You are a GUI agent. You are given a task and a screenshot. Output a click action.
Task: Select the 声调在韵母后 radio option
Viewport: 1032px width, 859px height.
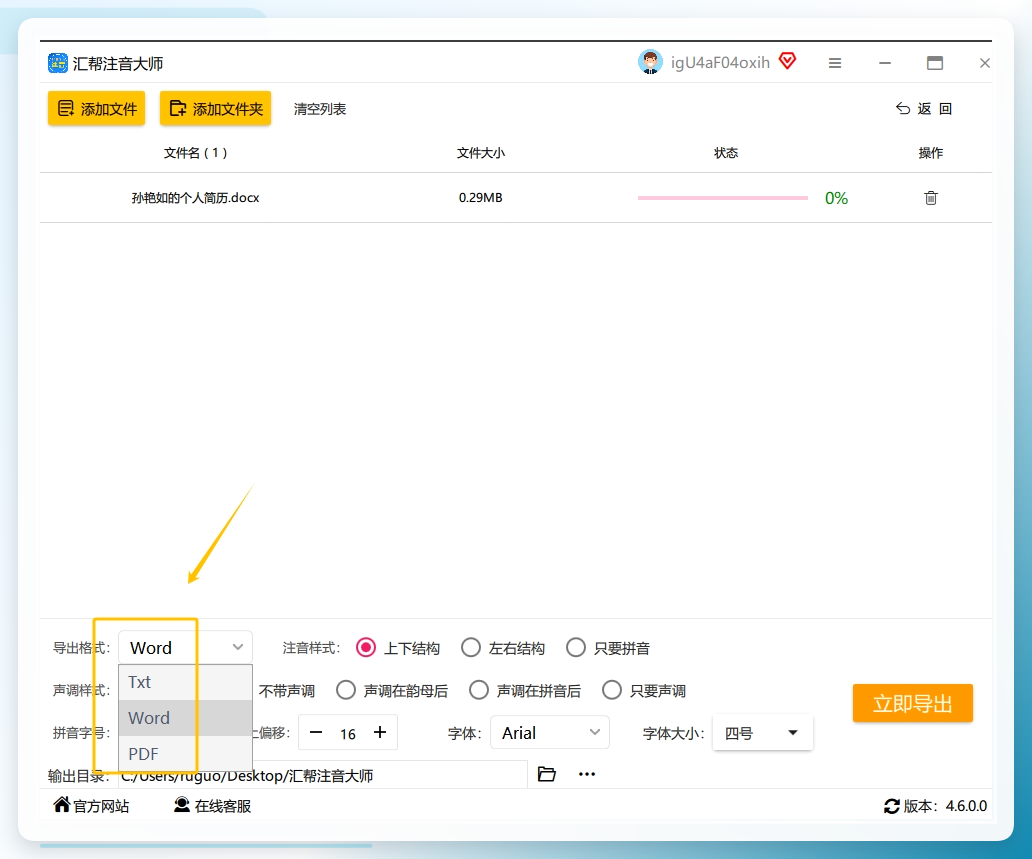click(x=392, y=690)
